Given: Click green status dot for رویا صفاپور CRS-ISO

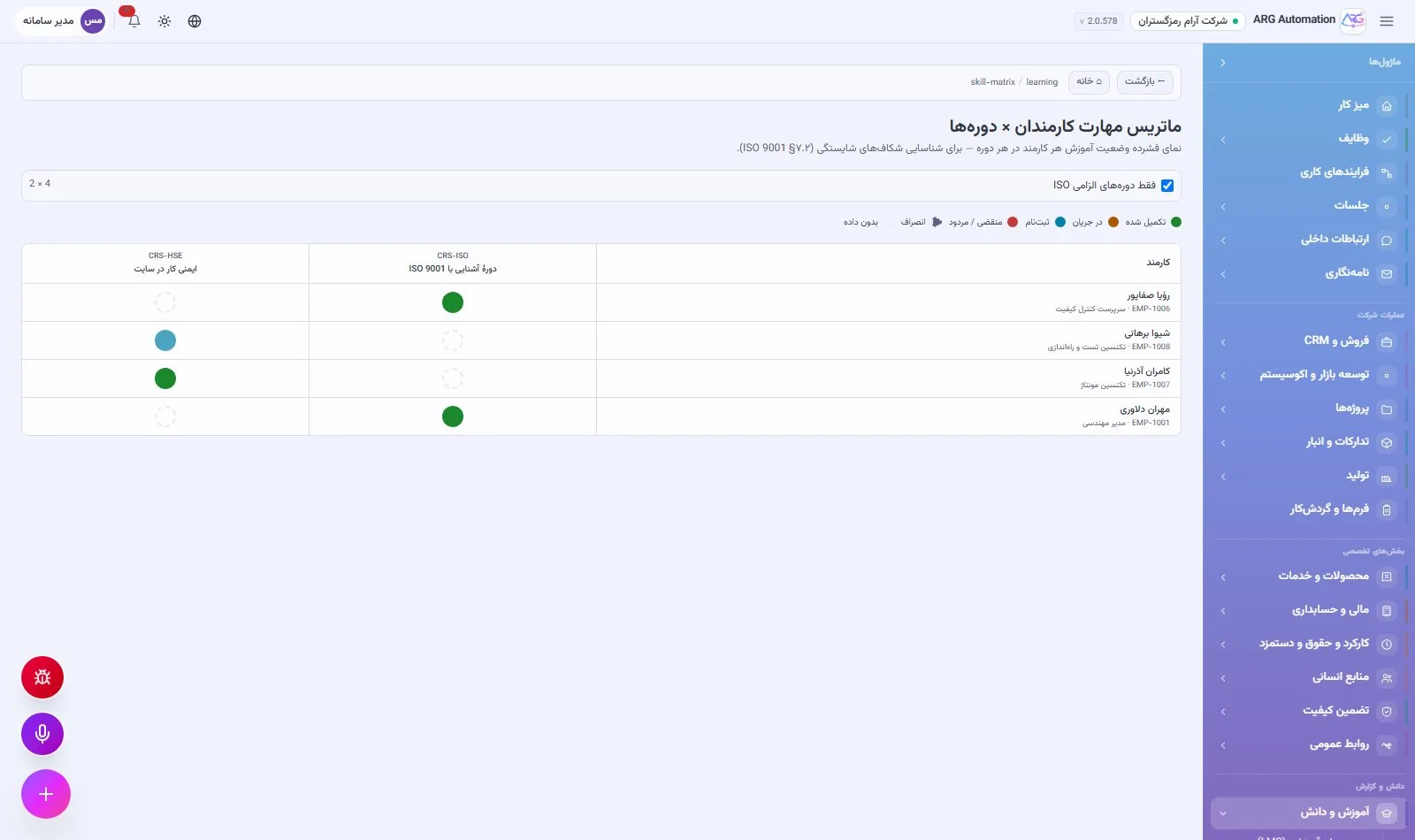Looking at the screenshot, I should [453, 302].
